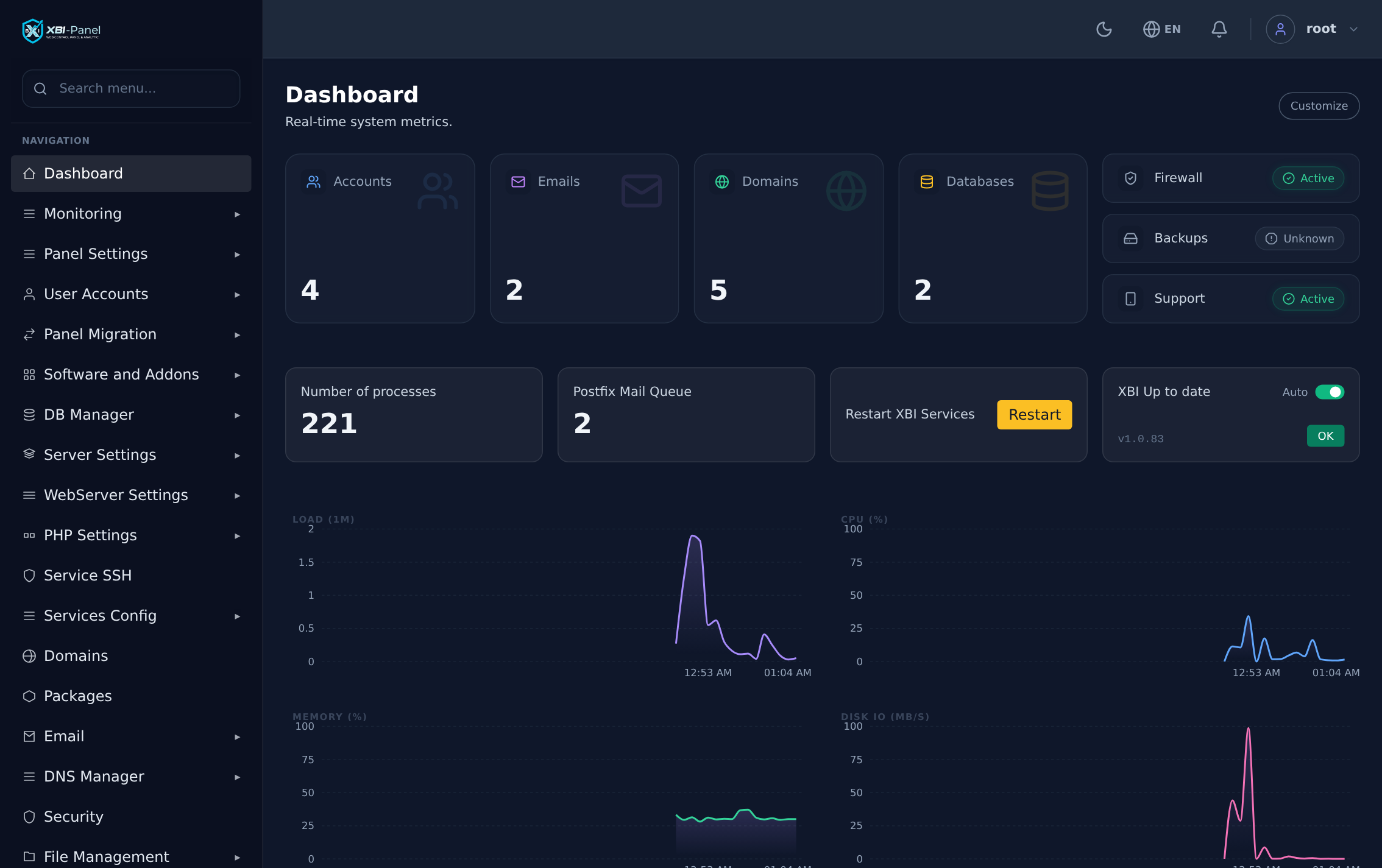Expand the DB Manager submenu arrow

pyautogui.click(x=237, y=415)
